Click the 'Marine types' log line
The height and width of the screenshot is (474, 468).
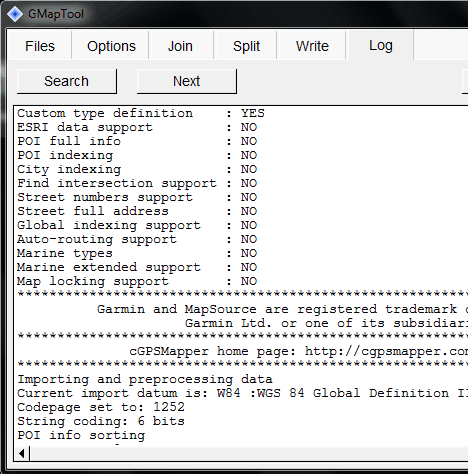click(x=137, y=253)
